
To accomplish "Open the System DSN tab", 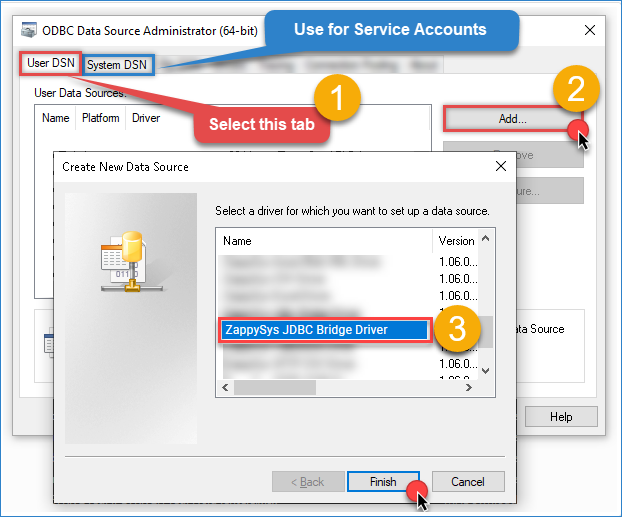I will coord(117,65).
